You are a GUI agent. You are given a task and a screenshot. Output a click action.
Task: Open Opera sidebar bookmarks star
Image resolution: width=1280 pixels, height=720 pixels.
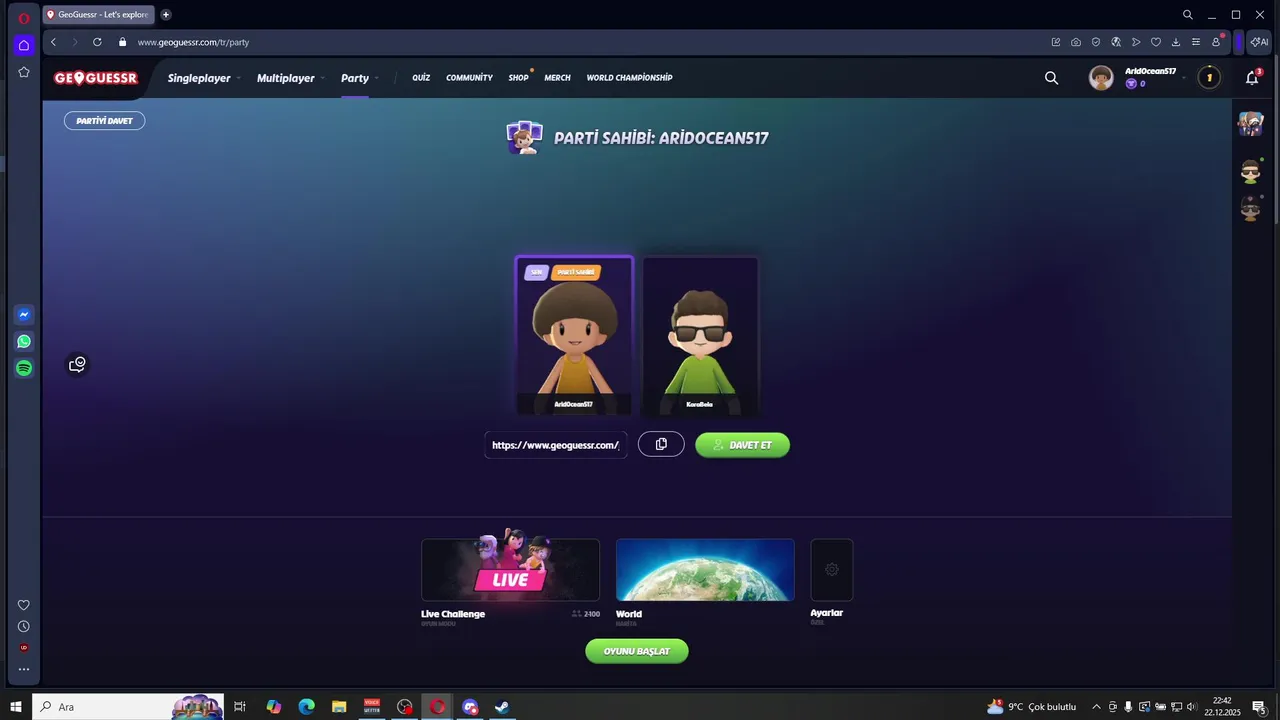[24, 72]
